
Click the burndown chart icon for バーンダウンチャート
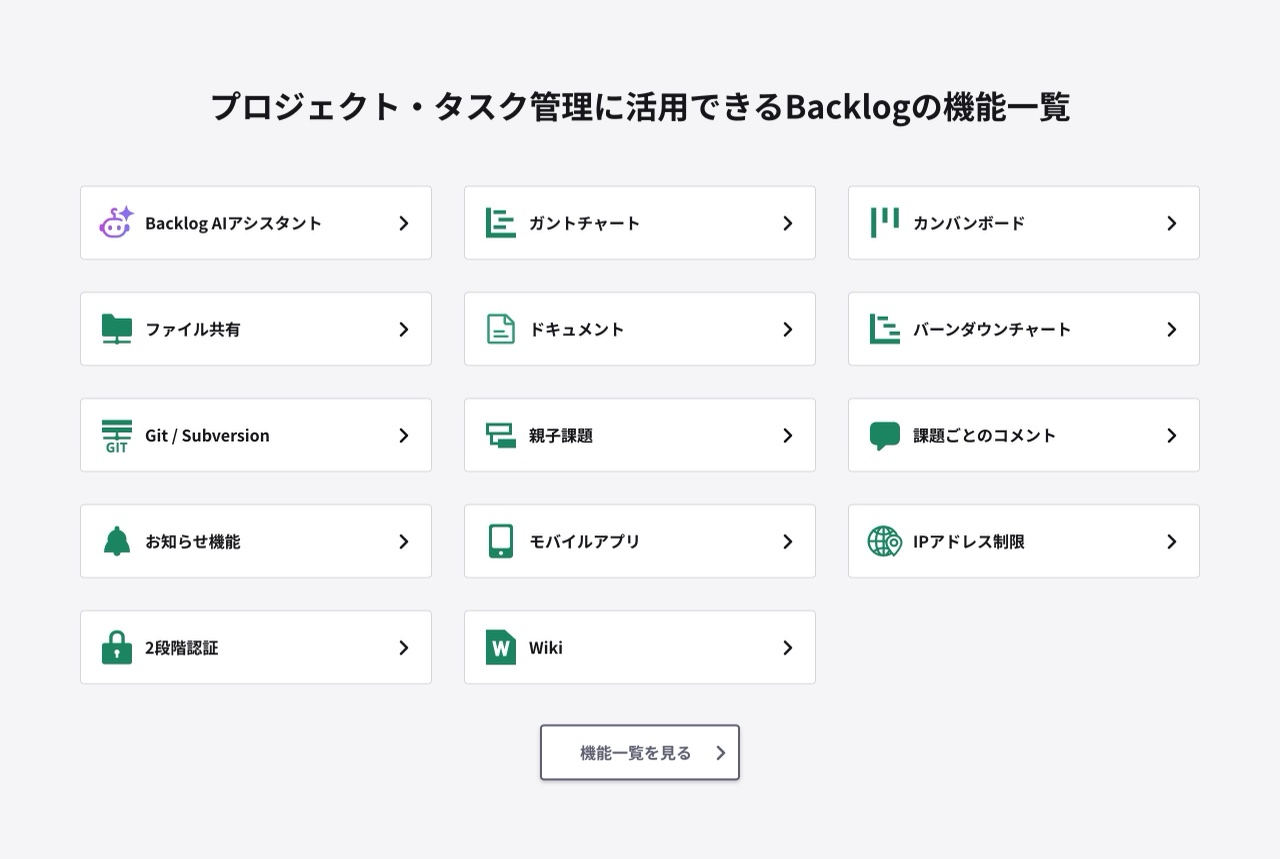882,329
